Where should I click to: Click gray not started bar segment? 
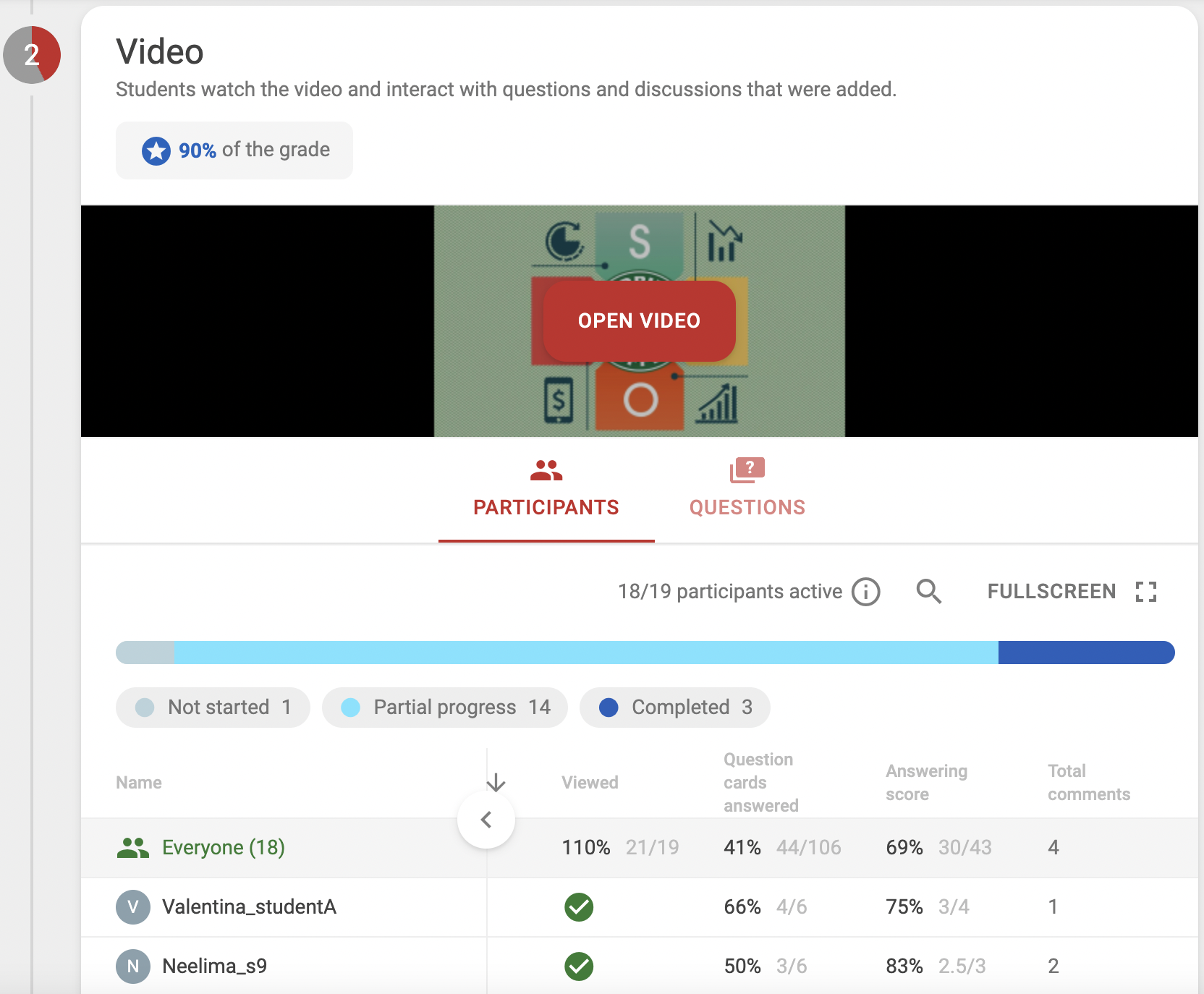click(x=145, y=653)
